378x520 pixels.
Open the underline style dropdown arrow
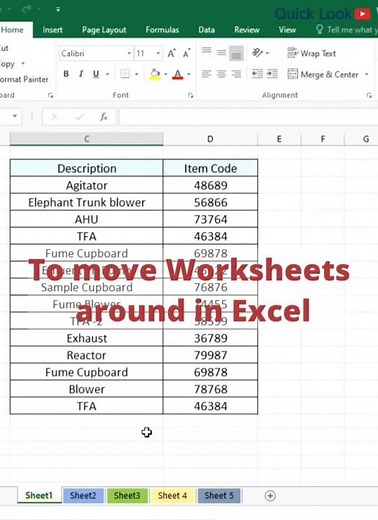(107, 74)
